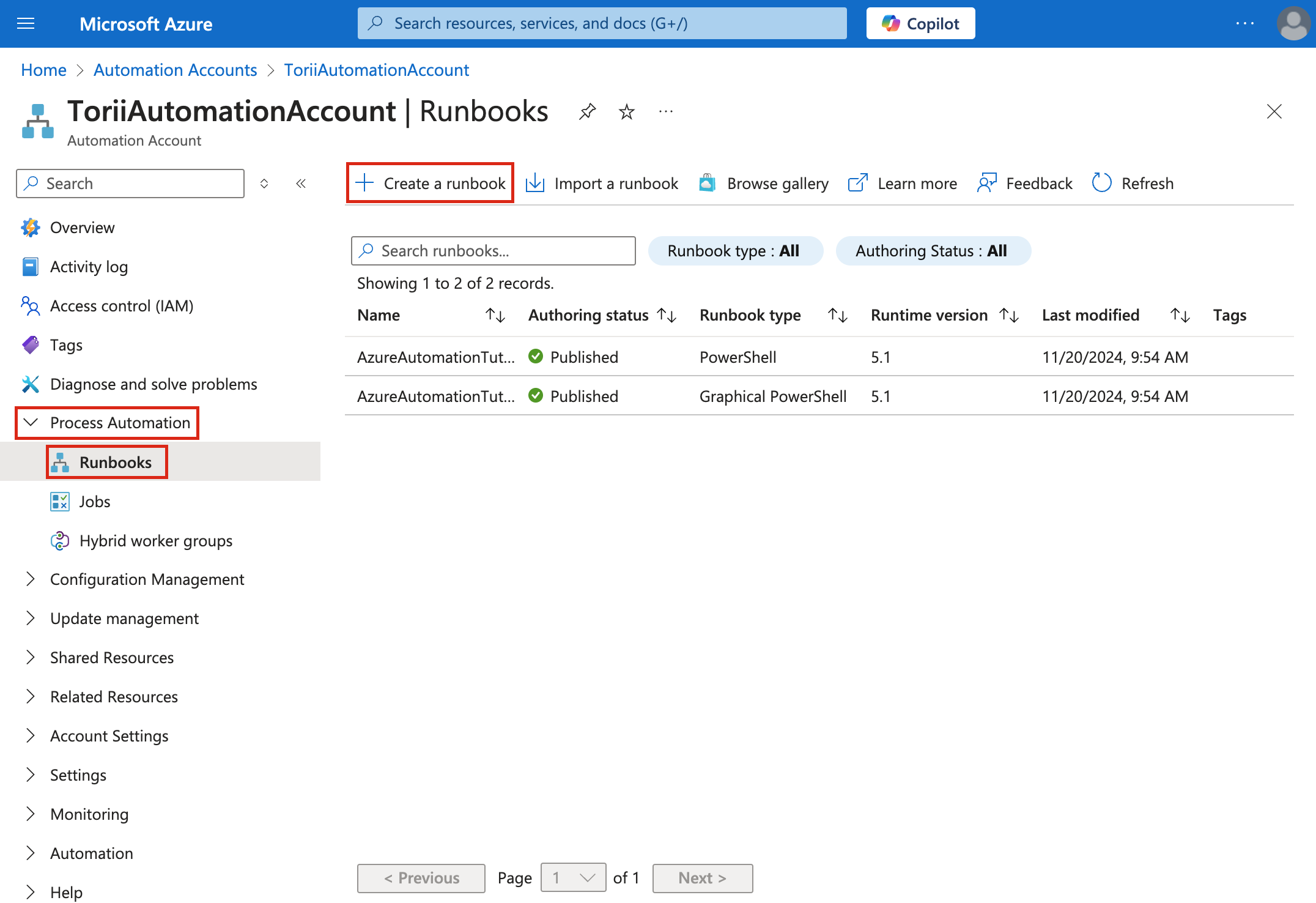Open the ToriiAutomationAccount breadcrumb link
Viewport: 1316px width, 903px height.
pos(376,70)
